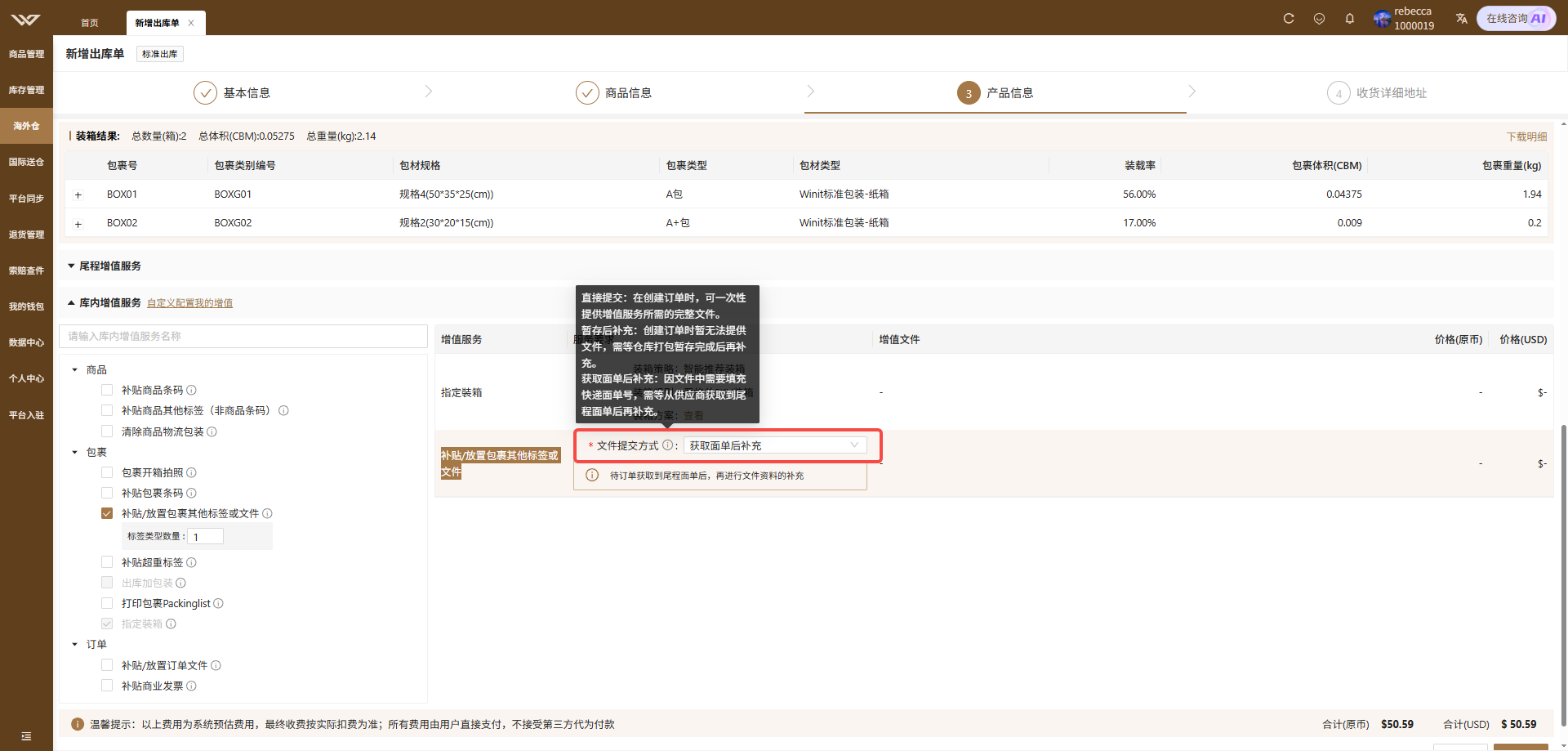
Task: Click info icon next to 补贴商业发票
Action: click(x=191, y=686)
